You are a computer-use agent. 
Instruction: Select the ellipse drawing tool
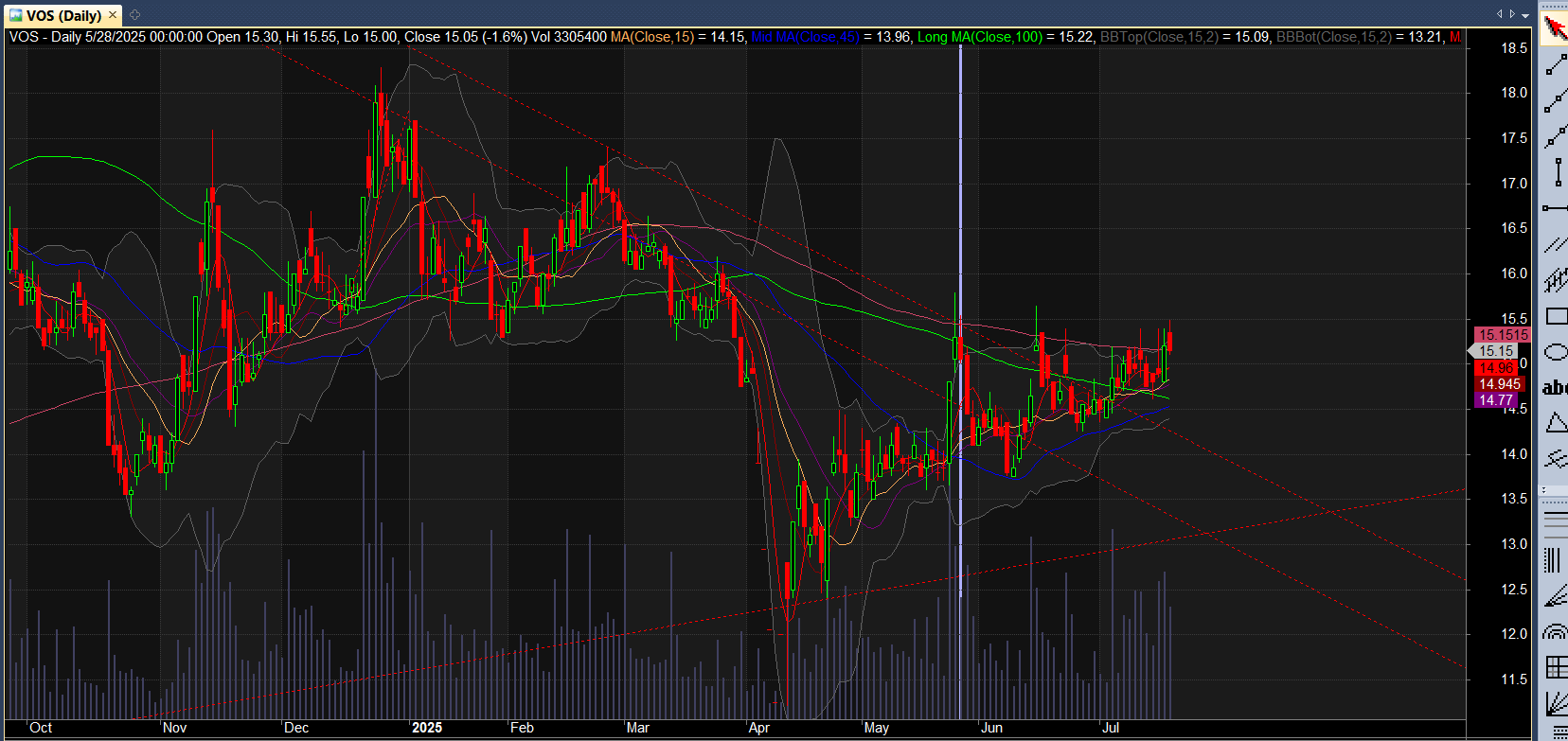pyautogui.click(x=1555, y=352)
